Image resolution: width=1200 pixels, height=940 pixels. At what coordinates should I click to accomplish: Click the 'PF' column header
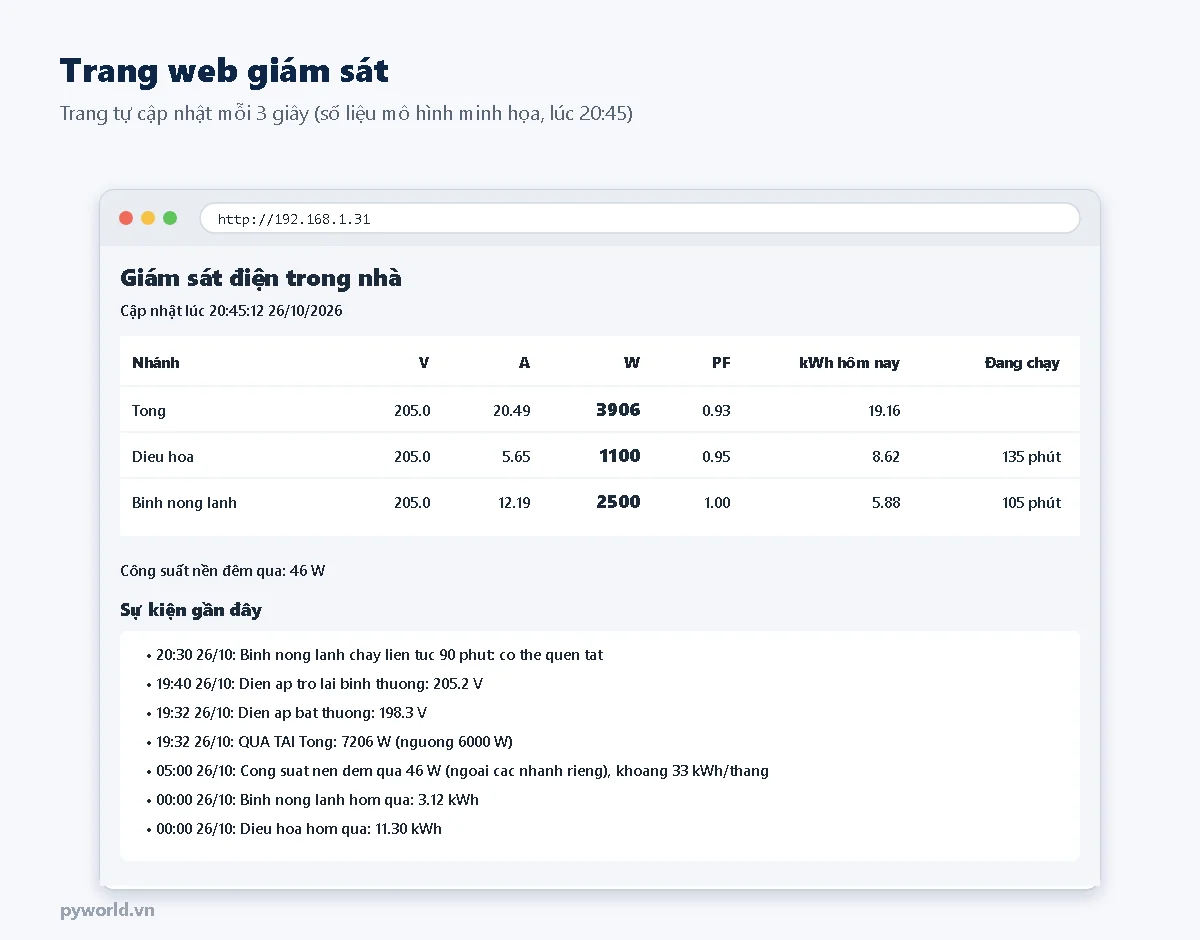pyautogui.click(x=721, y=363)
